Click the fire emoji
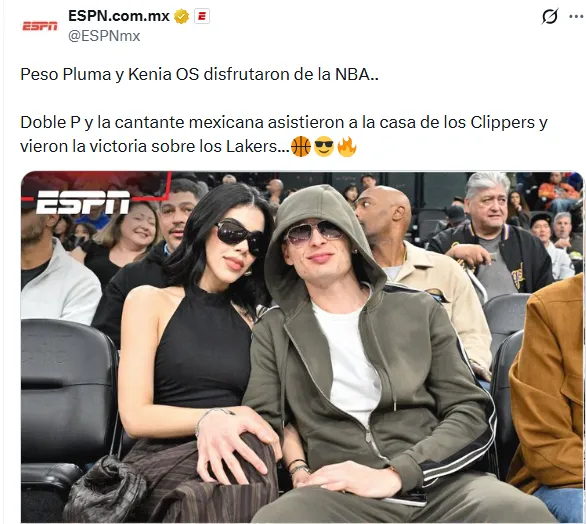This screenshot has width=586, height=524. click(347, 147)
